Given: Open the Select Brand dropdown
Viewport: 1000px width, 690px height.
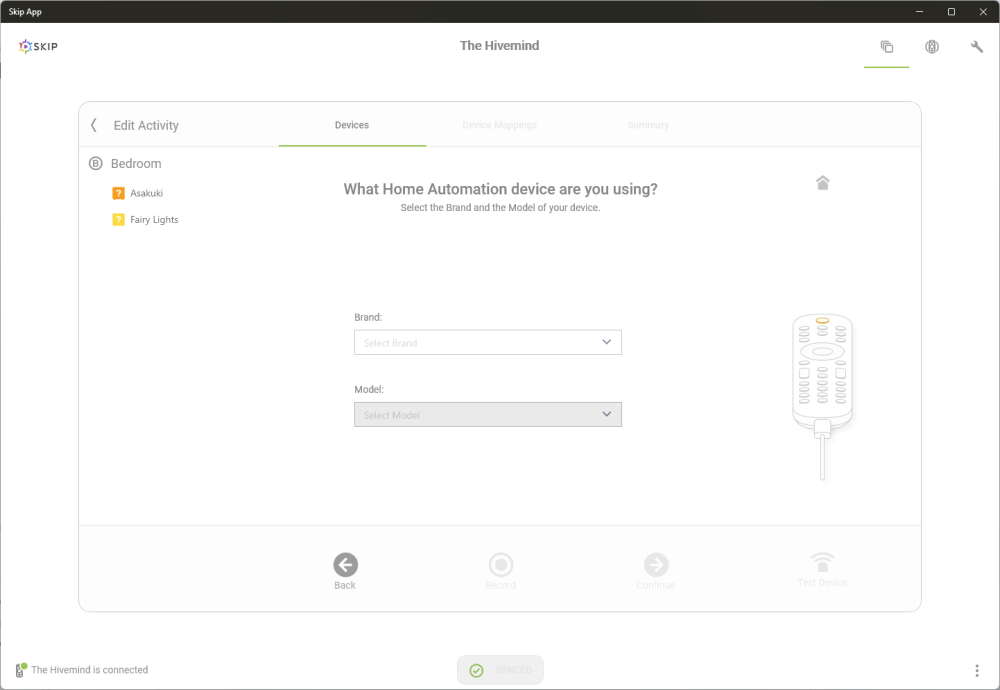Looking at the screenshot, I should click(x=488, y=342).
